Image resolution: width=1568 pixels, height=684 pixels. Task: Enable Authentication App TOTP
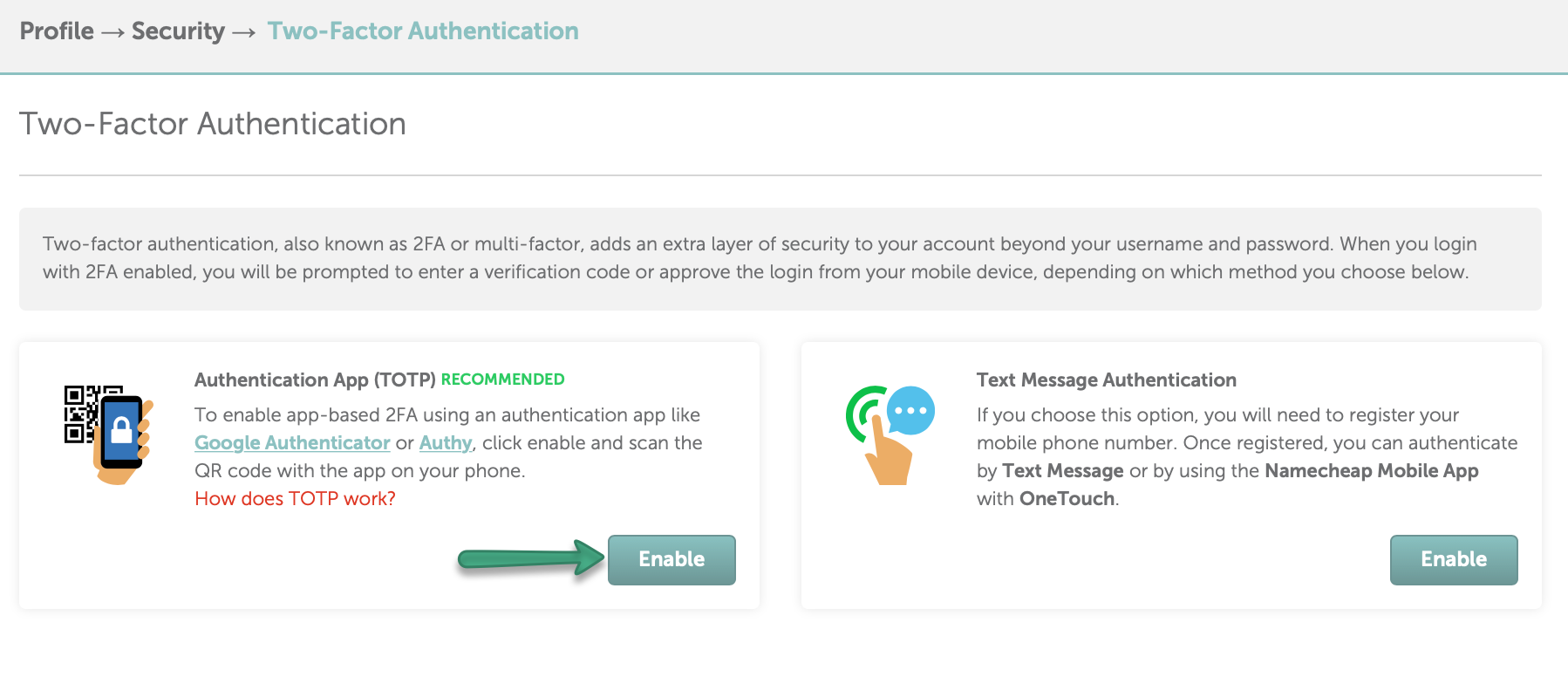click(x=672, y=559)
